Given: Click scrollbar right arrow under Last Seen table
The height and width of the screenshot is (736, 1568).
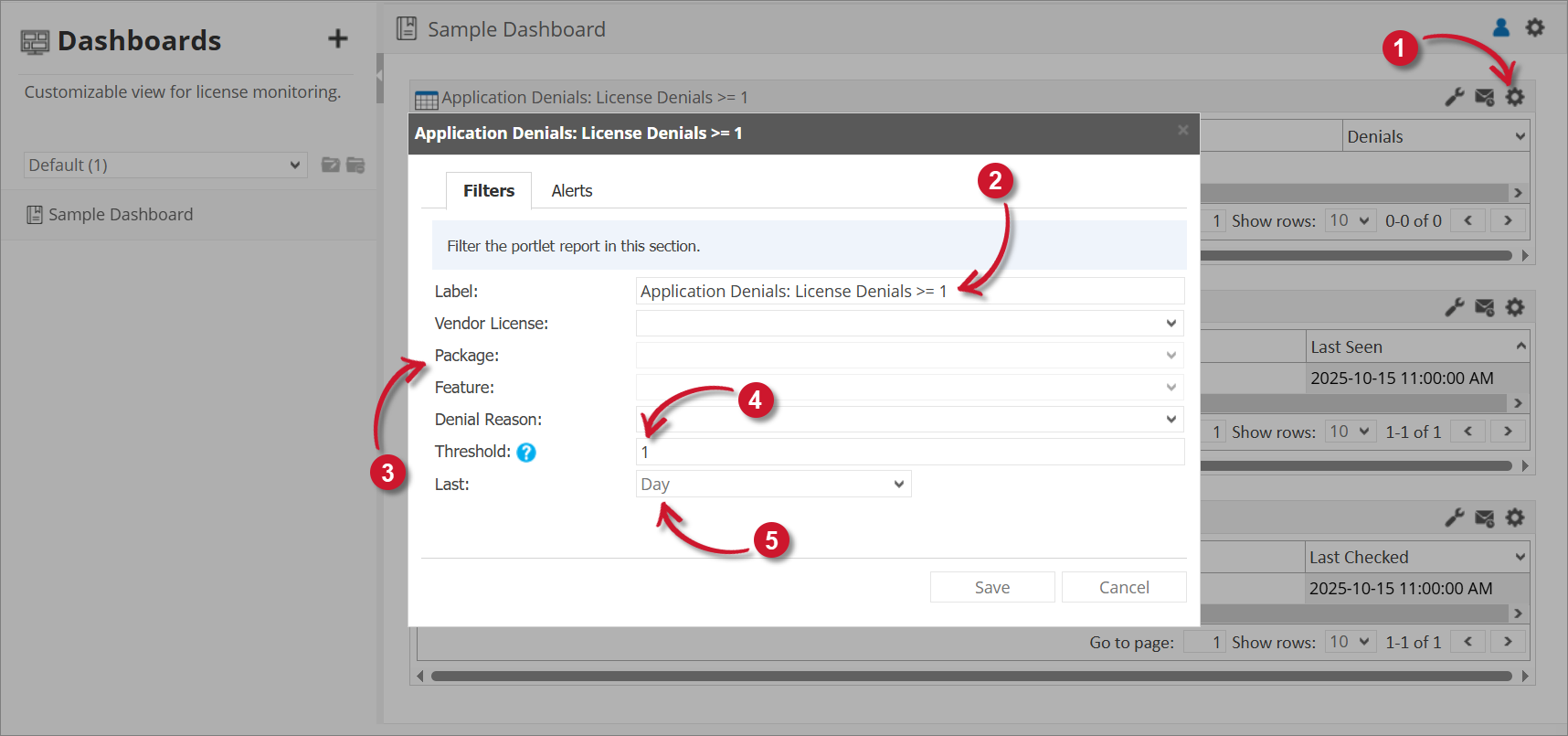Looking at the screenshot, I should click(1518, 403).
